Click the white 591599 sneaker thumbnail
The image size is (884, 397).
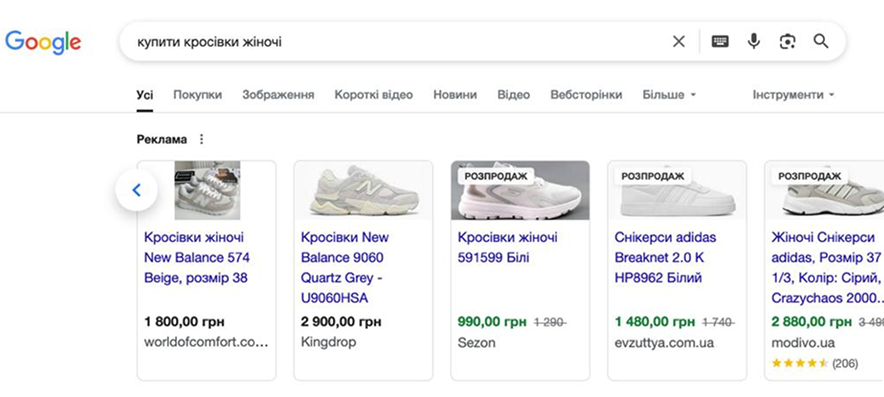520,191
